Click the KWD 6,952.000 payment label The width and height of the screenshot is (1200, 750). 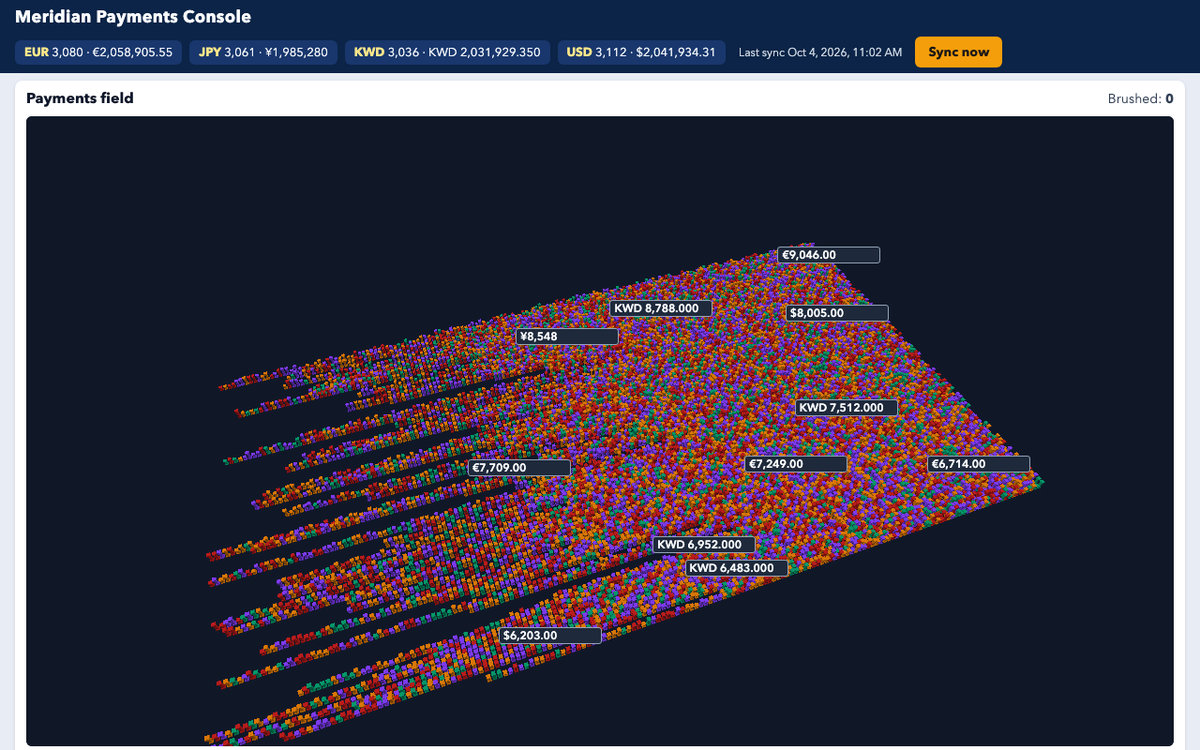704,545
